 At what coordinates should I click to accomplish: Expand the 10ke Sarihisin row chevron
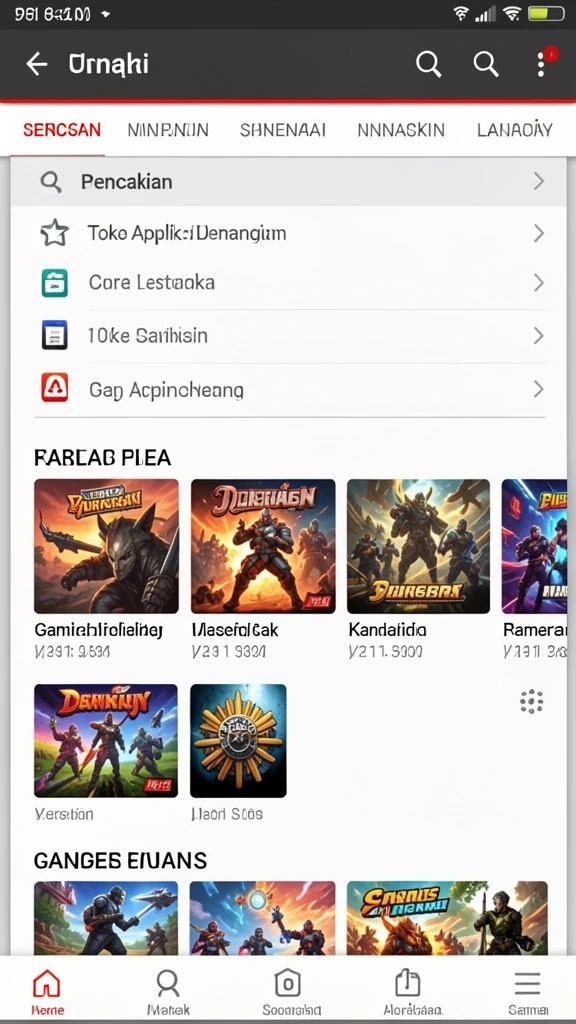pyautogui.click(x=539, y=336)
